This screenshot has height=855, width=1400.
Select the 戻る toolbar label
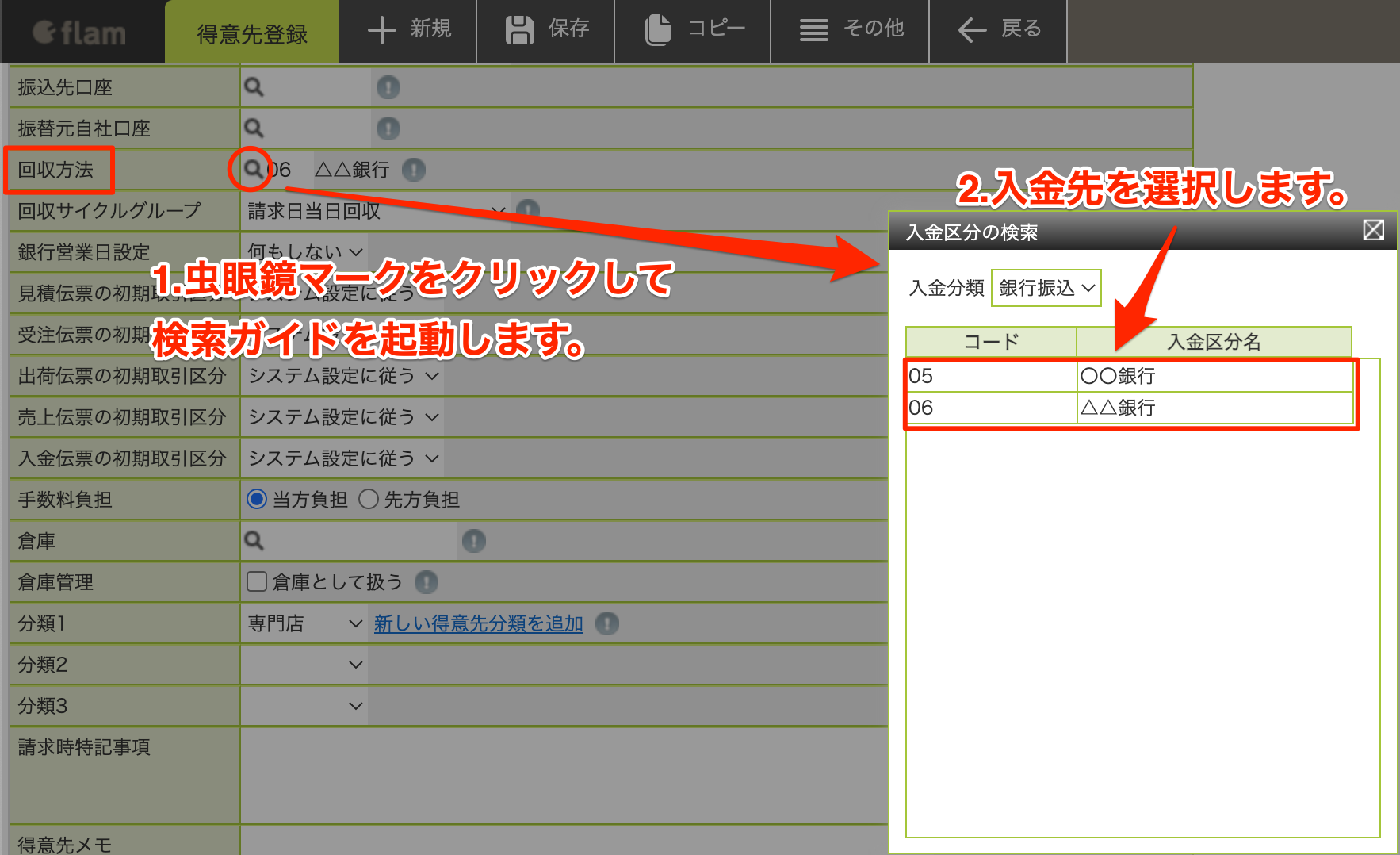pyautogui.click(x=1021, y=29)
